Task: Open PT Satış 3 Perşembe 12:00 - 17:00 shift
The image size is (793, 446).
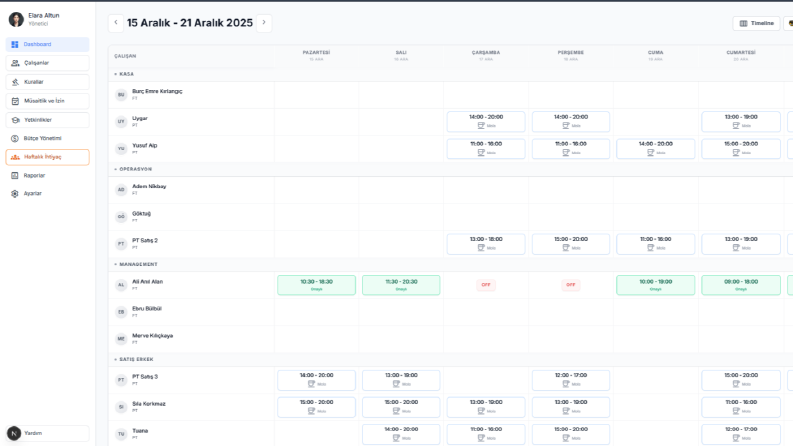Action: [570, 380]
